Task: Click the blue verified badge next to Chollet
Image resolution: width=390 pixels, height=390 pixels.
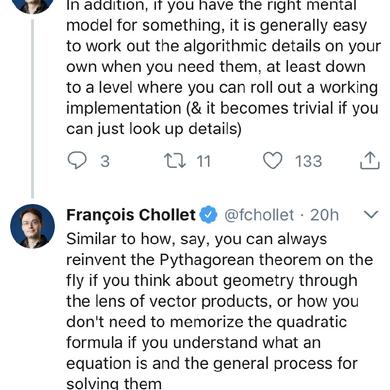Action: tap(208, 215)
